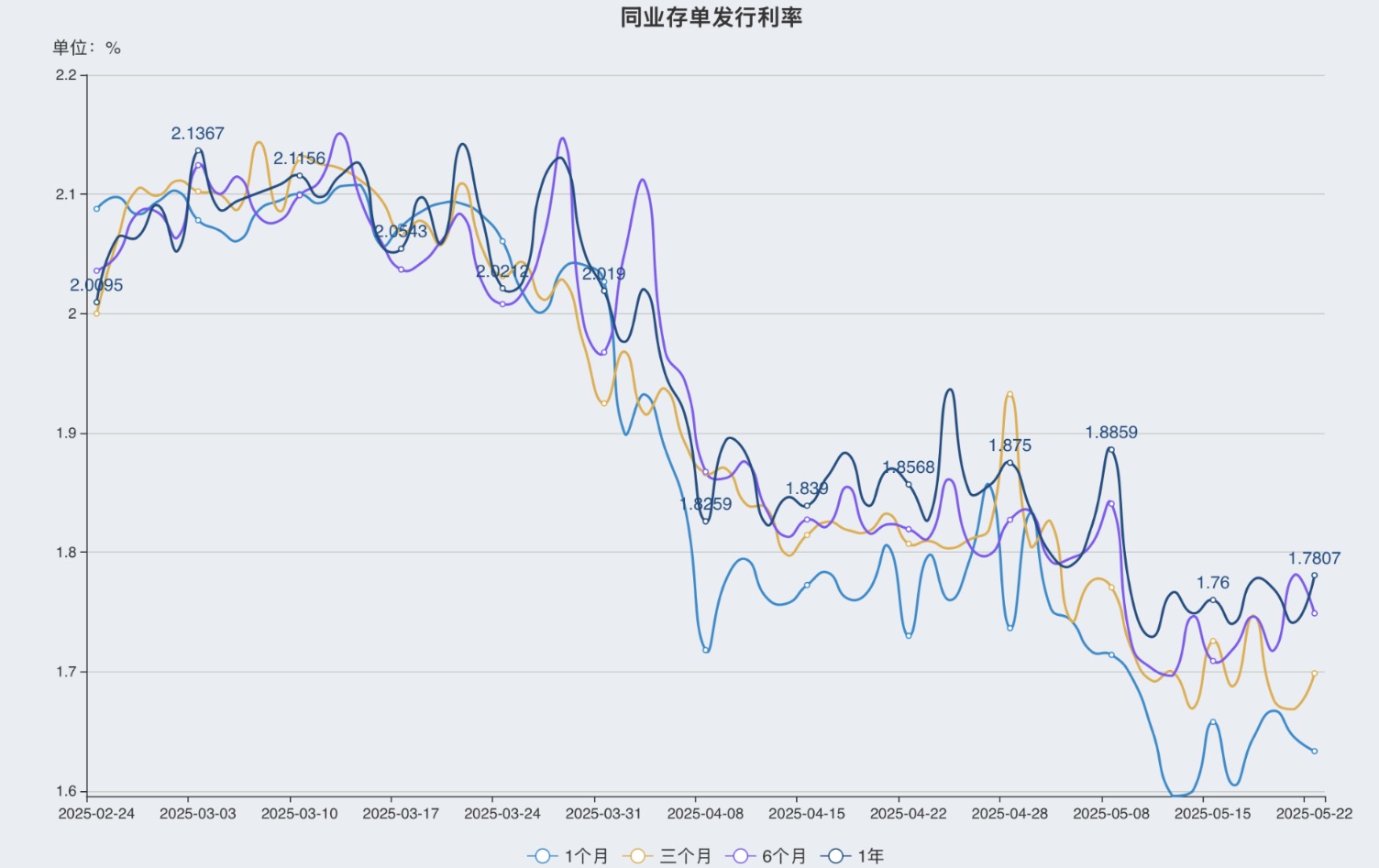The image size is (1379, 868).
Task: Click the 单位：% unit label
Action: coord(86,48)
